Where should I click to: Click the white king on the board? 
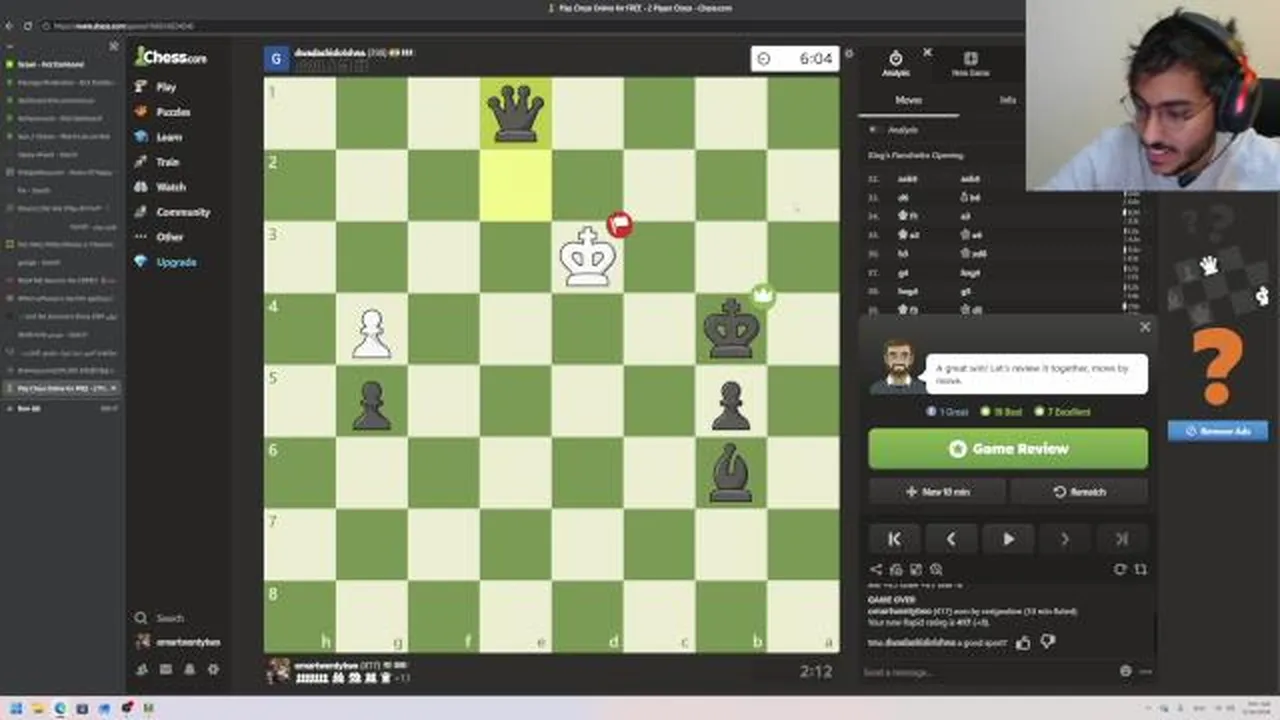pos(588,257)
